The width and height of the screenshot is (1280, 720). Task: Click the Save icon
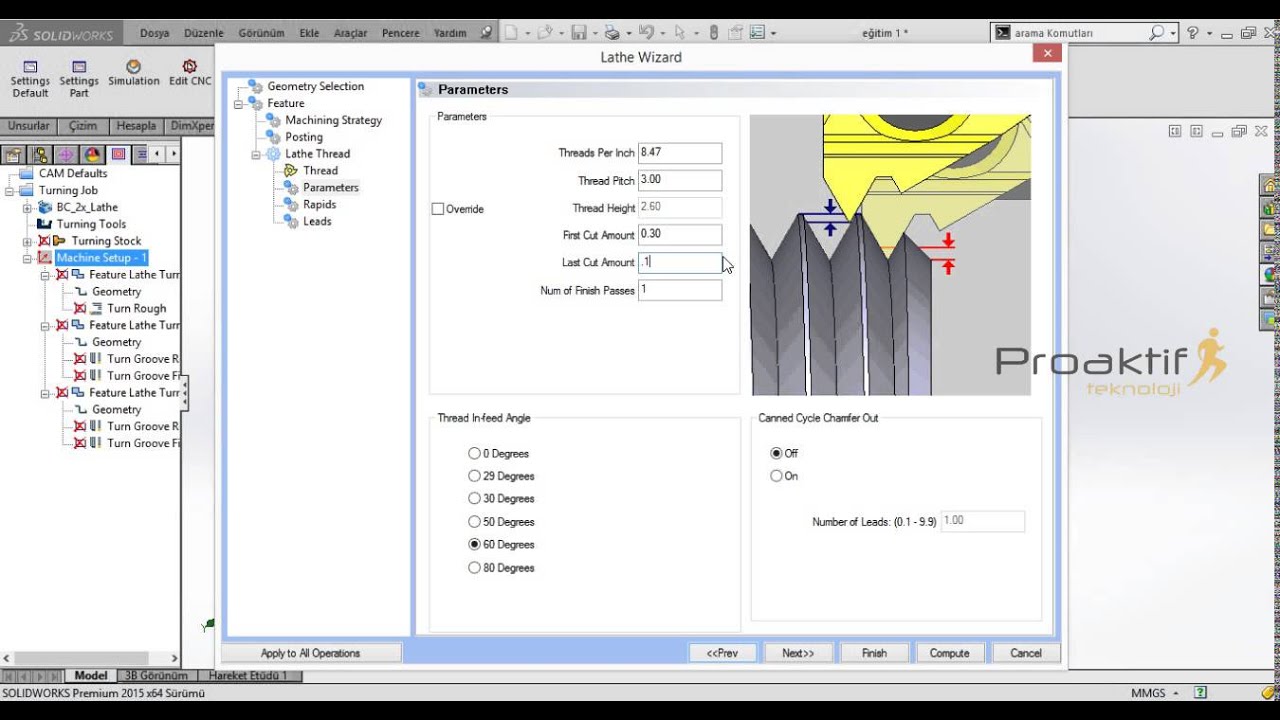click(x=578, y=32)
